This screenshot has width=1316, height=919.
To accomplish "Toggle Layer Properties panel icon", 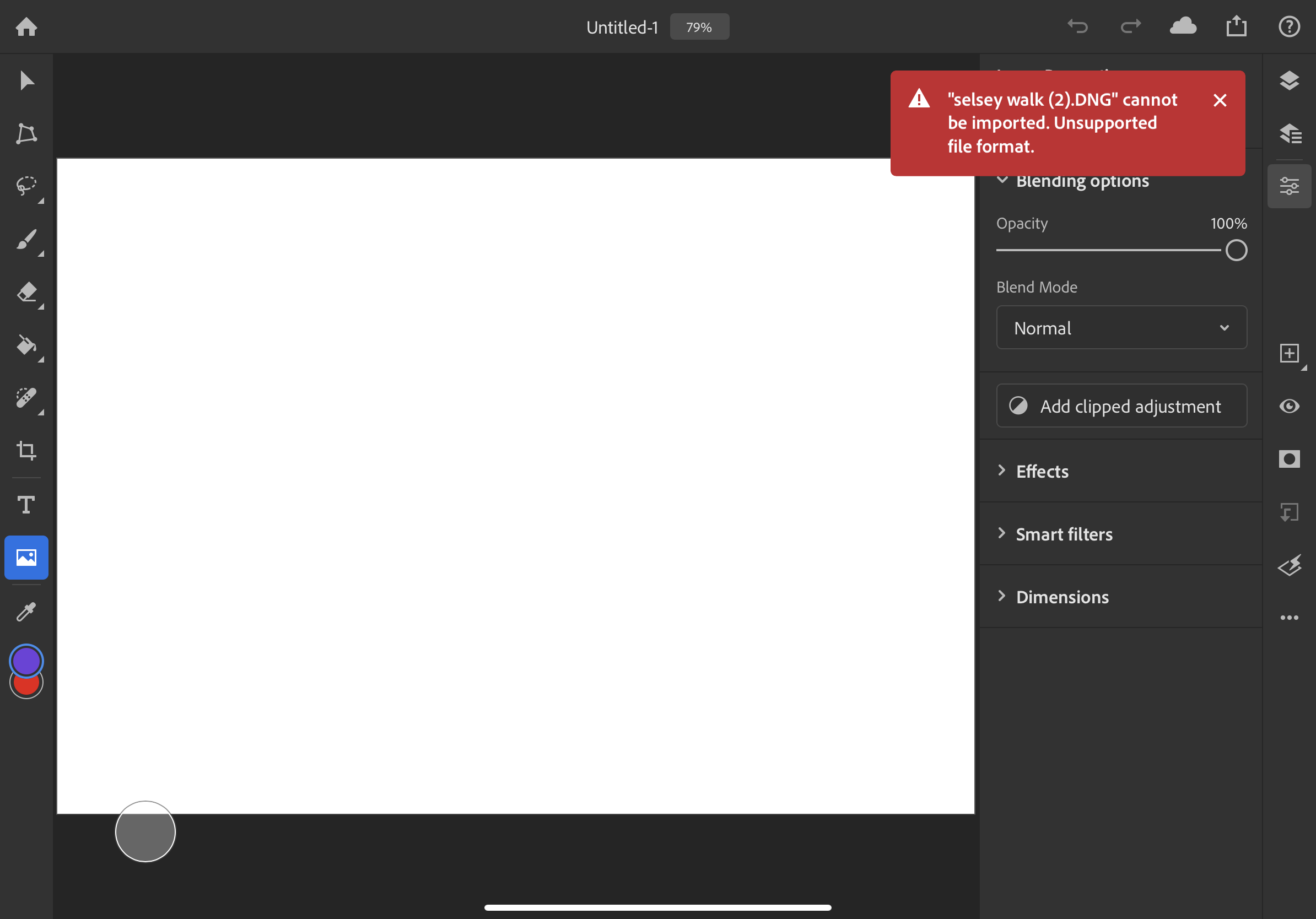I will pyautogui.click(x=1289, y=186).
